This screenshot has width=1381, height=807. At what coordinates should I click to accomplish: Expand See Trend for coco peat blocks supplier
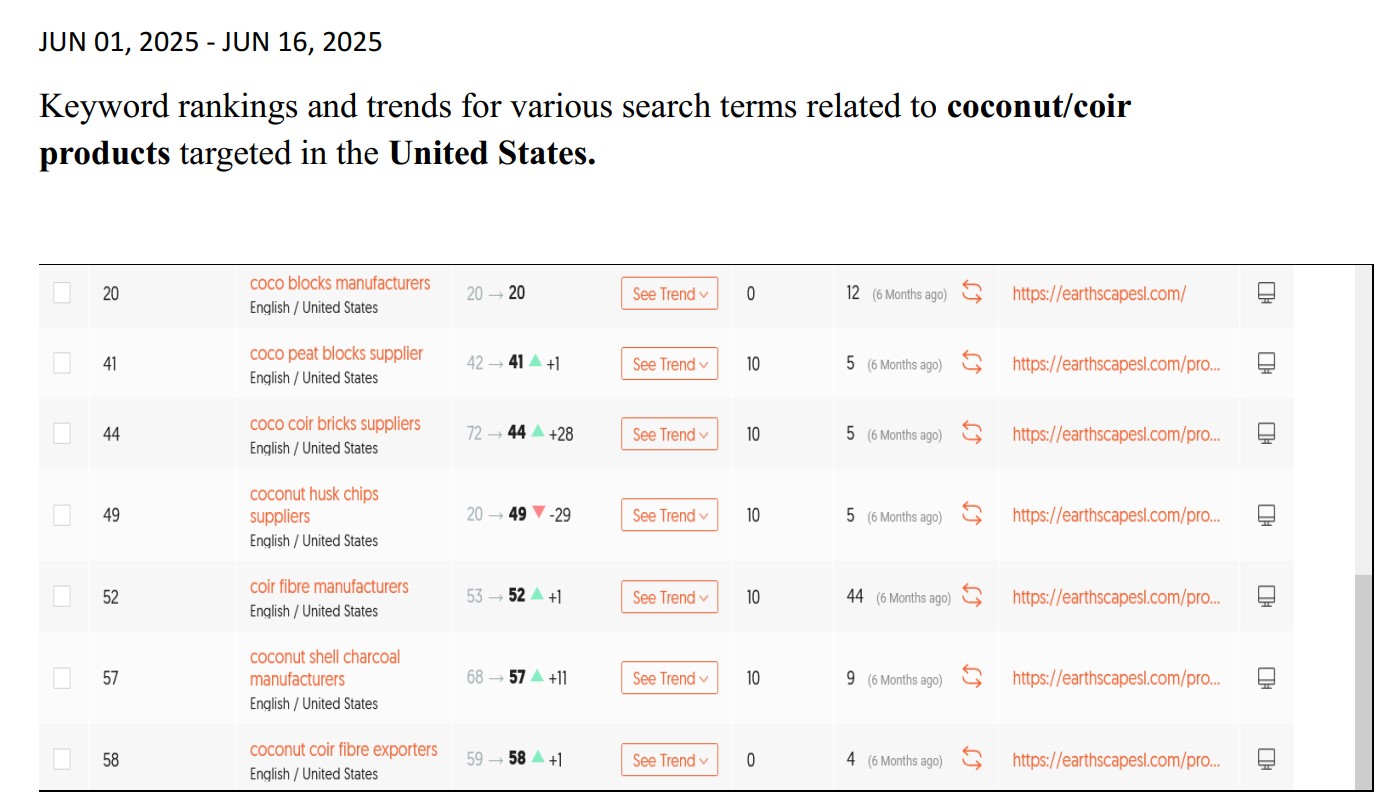pos(670,364)
